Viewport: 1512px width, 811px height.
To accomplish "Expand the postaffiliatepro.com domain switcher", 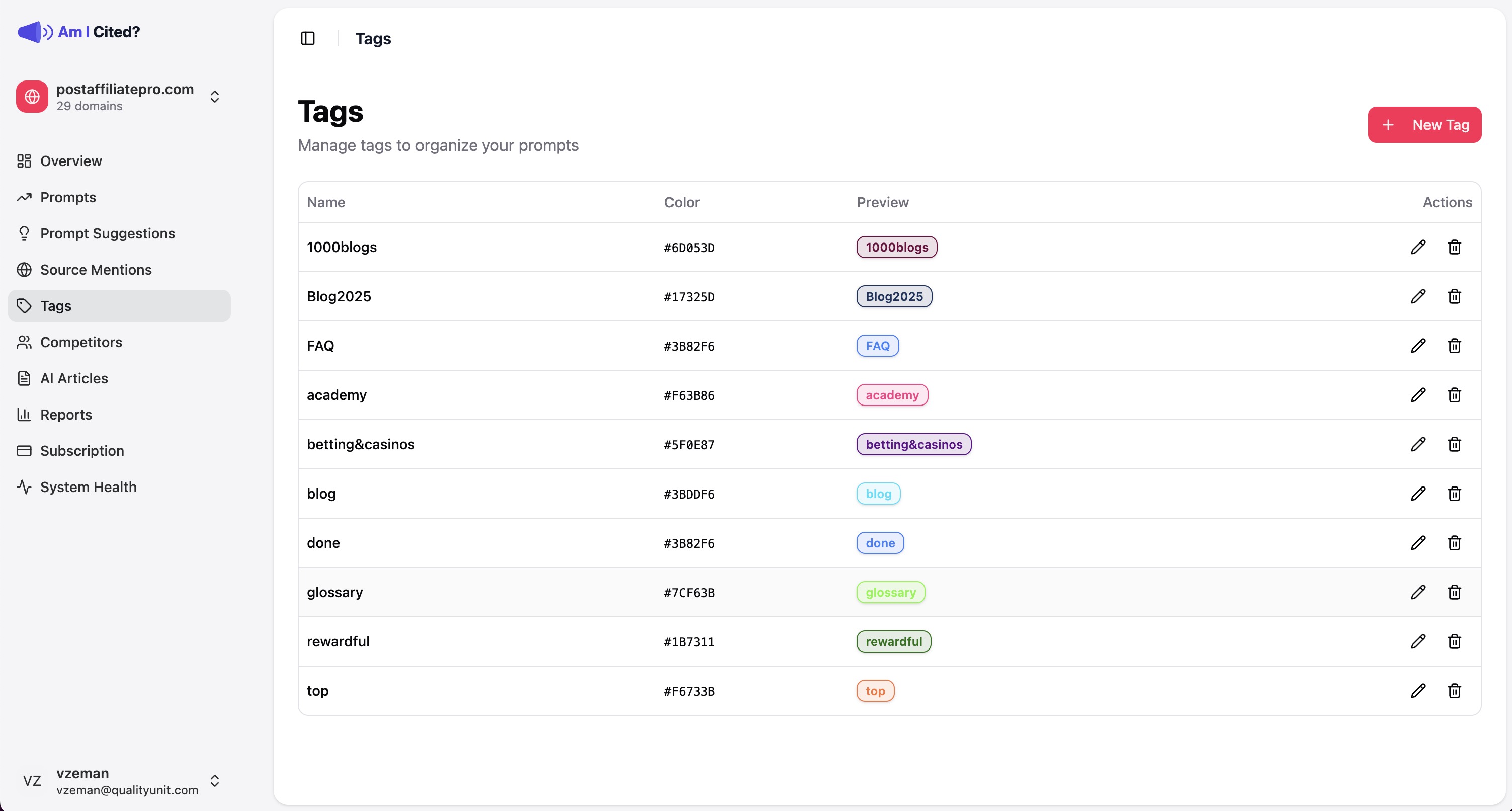I will tap(215, 96).
